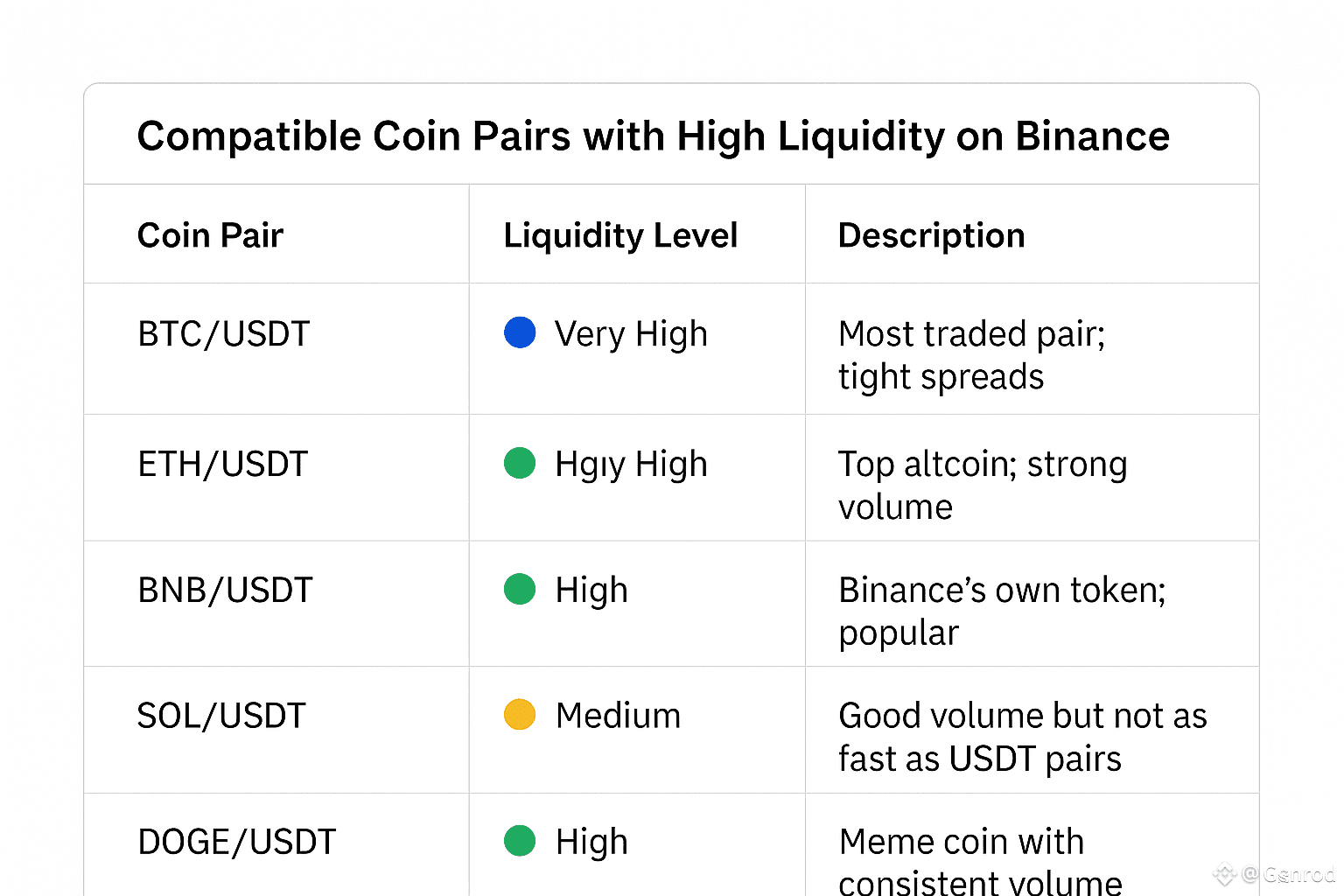Screen dimensions: 1344x896
Task: Click the yellow Medium liquidity dot
Action: (x=520, y=714)
